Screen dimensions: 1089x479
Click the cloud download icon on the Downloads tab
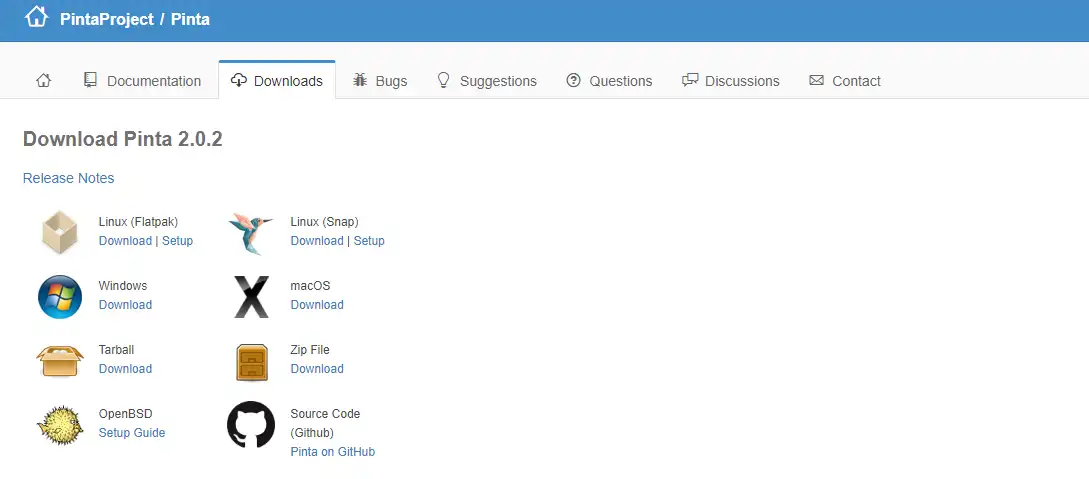[238, 80]
